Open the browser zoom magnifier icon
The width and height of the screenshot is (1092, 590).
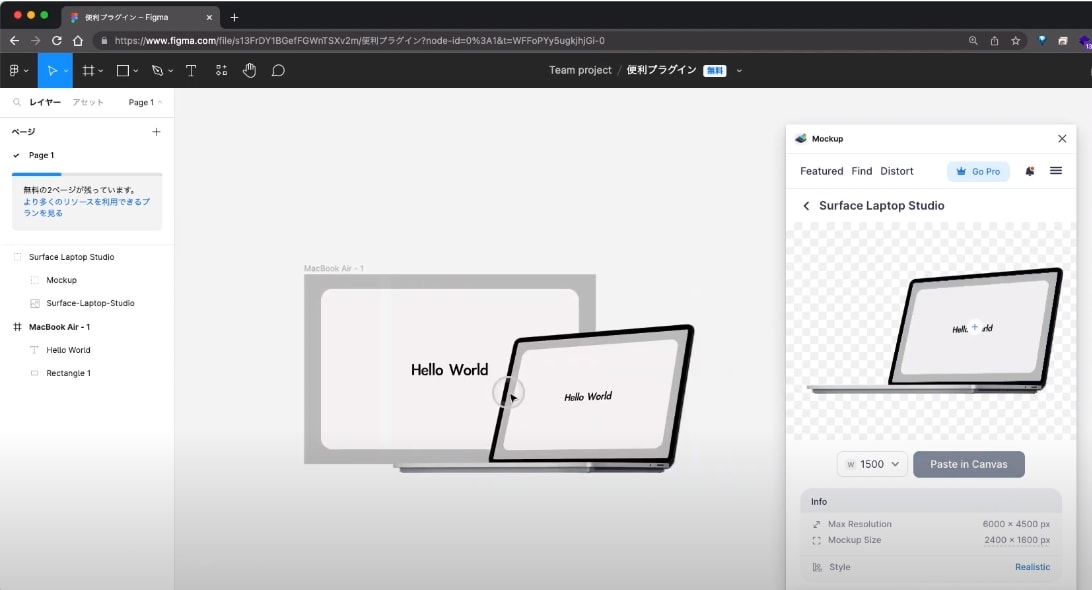(x=973, y=40)
